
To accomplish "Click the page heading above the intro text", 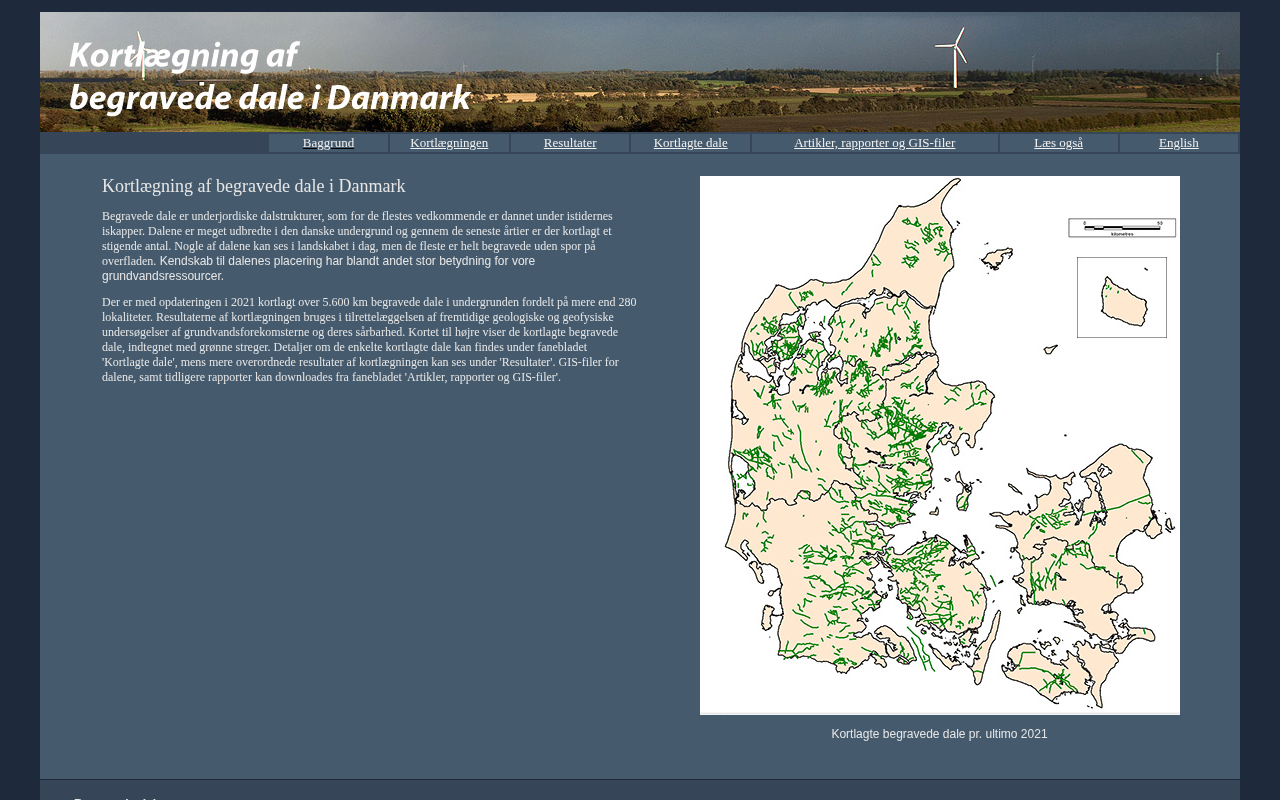I will (x=253, y=186).
